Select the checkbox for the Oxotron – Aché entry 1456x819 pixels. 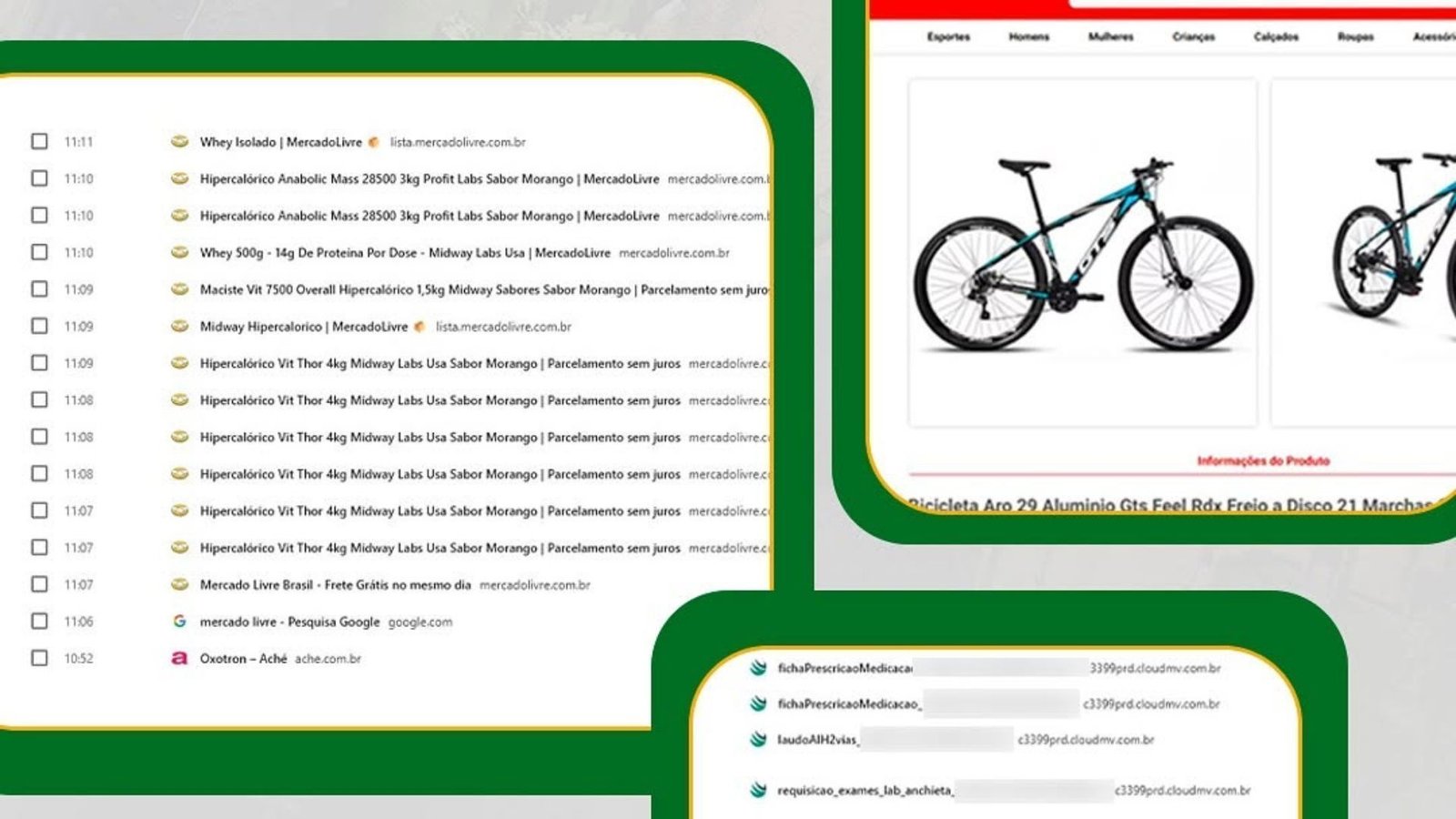[x=39, y=658]
